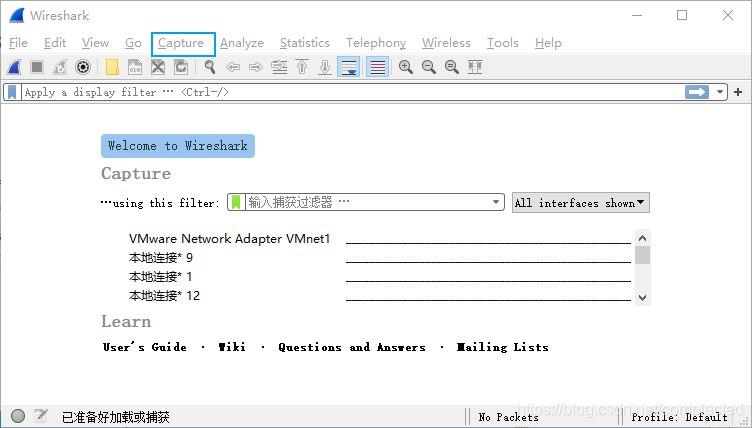Open the Help menu
The image size is (752, 428).
548,43
